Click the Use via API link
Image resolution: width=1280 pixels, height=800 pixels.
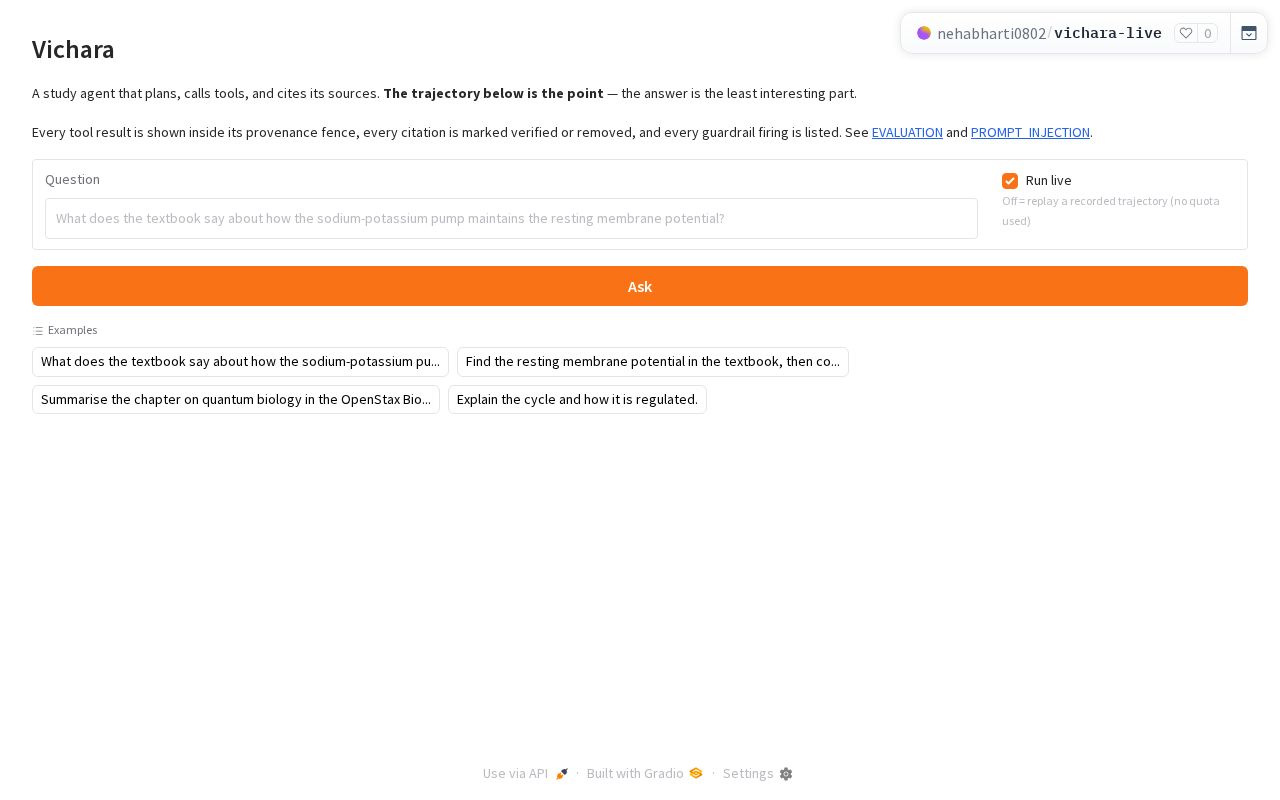click(x=525, y=774)
